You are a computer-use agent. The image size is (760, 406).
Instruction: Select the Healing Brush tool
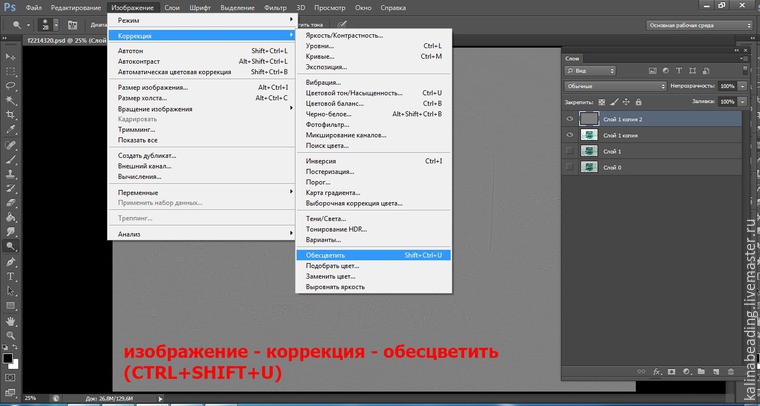11,145
